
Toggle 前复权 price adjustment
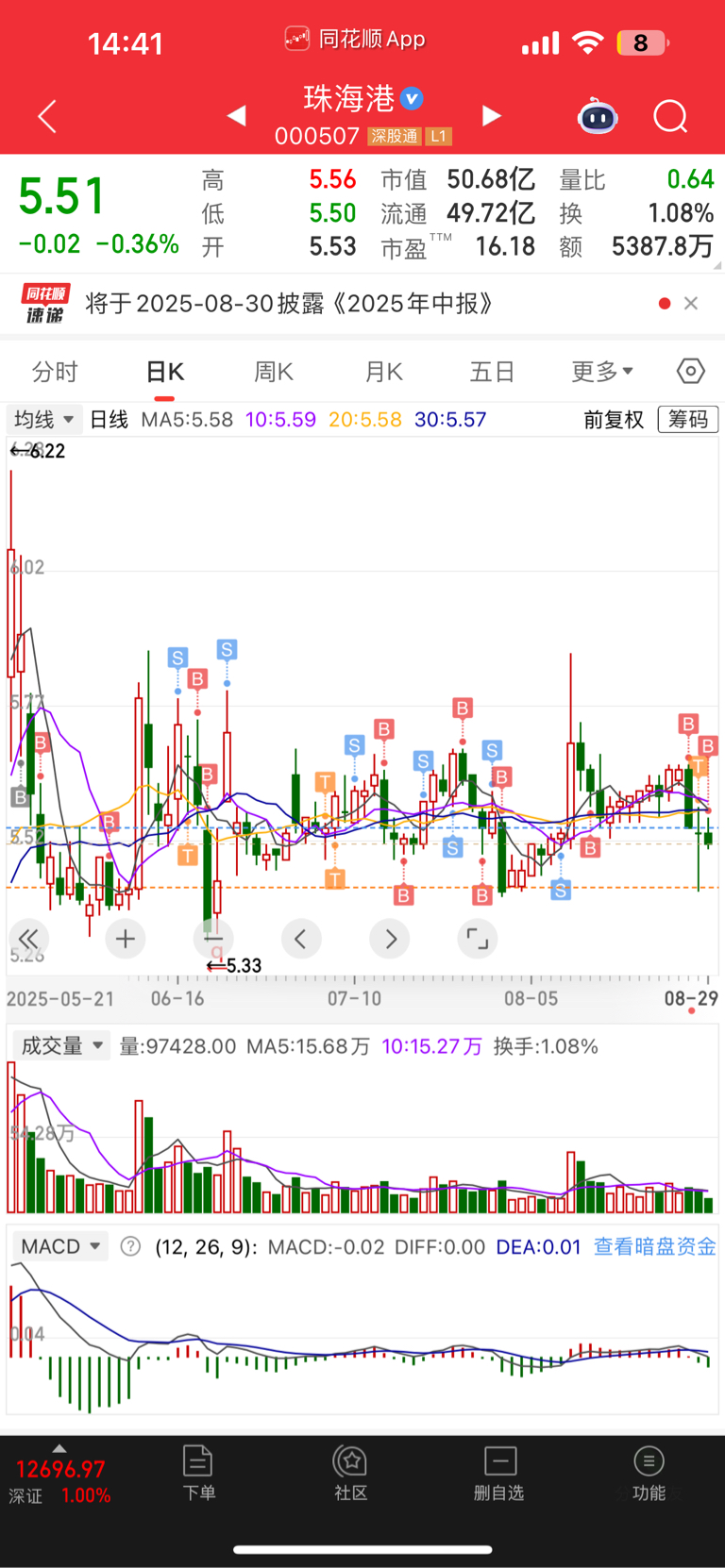[614, 419]
